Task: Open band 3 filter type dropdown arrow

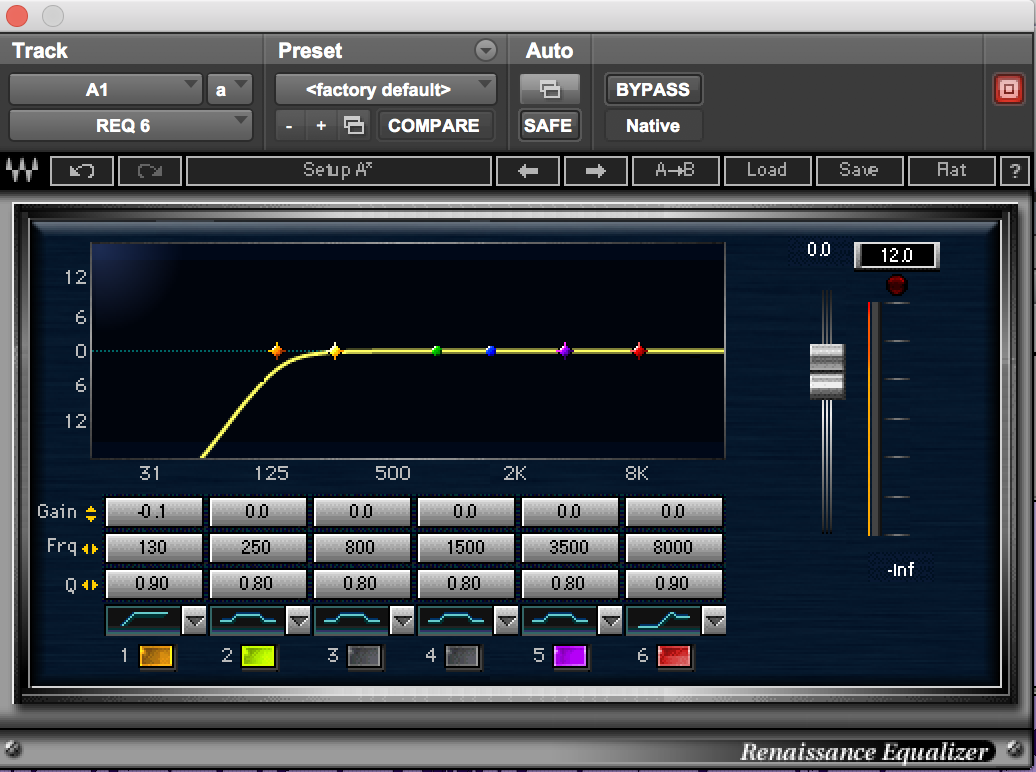Action: (402, 621)
